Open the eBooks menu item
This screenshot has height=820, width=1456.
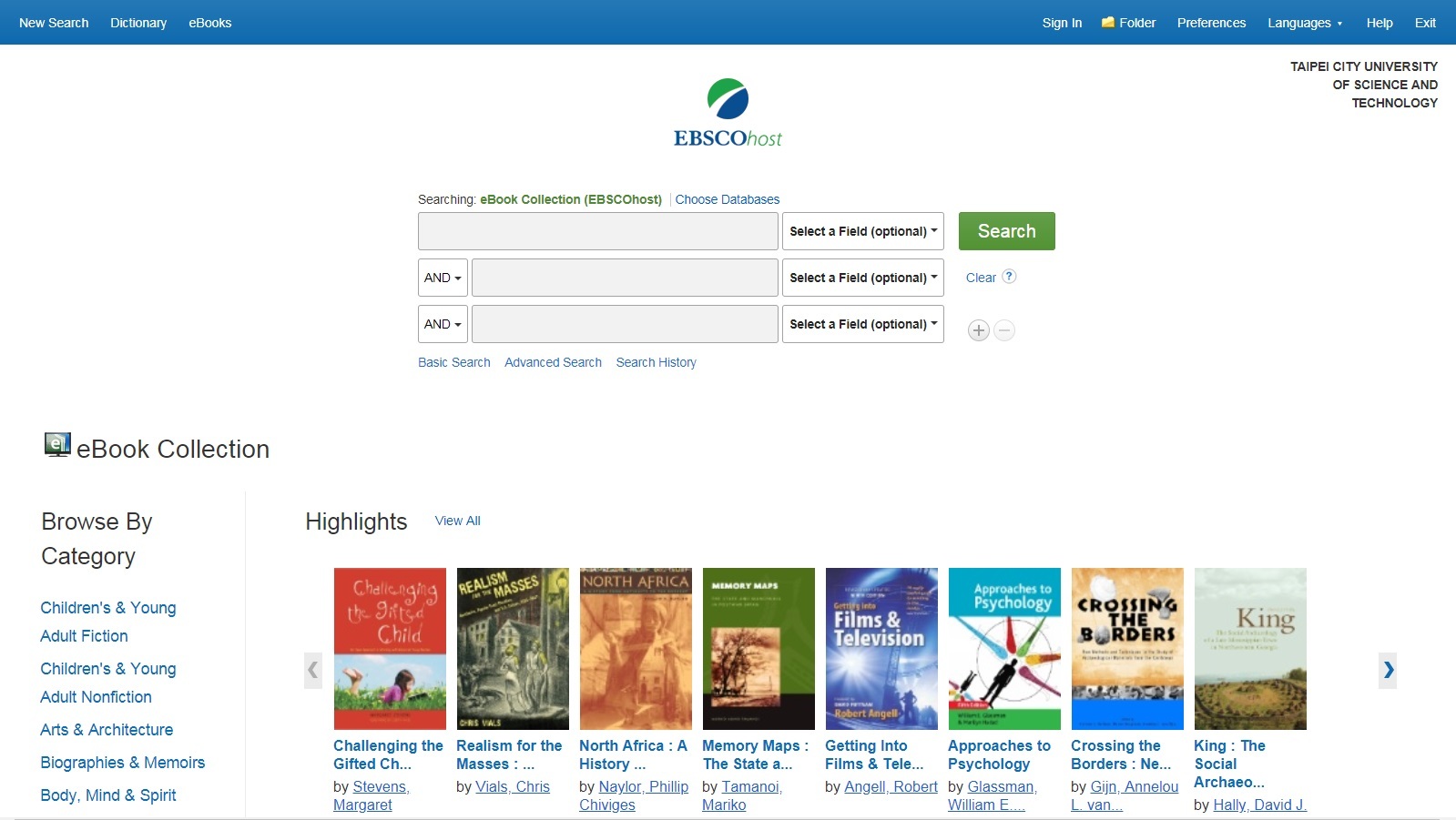210,23
